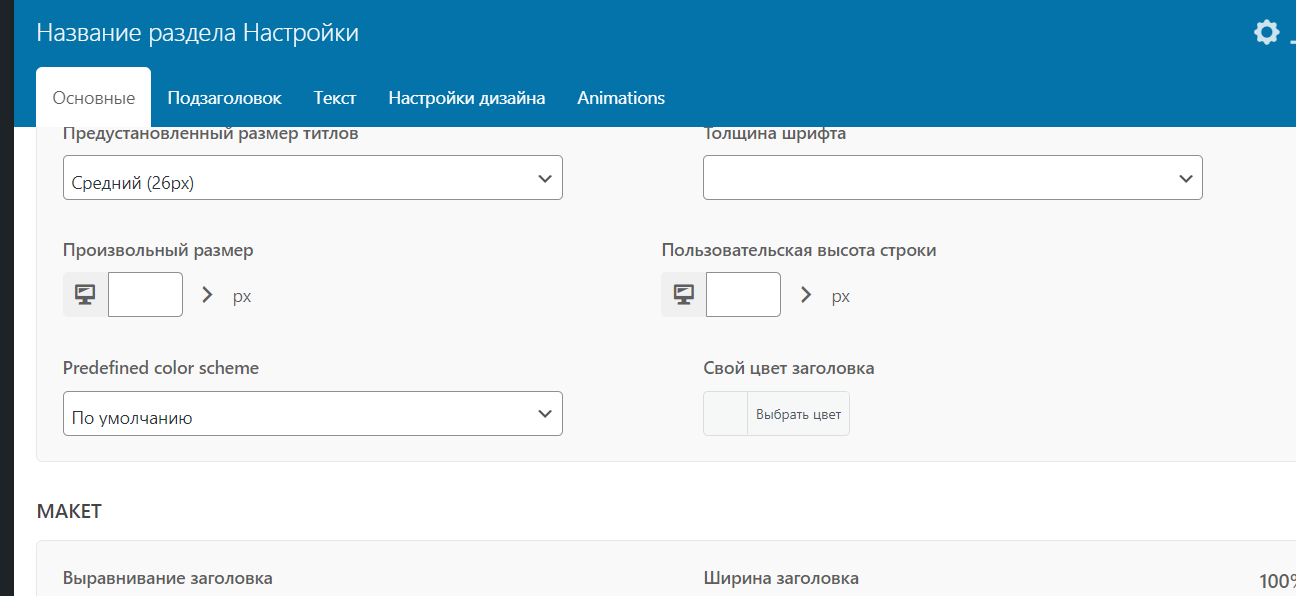Screen dimensions: 1296x596
Task: Click the px unit beside Пользовательская высота строки
Action: click(x=840, y=296)
